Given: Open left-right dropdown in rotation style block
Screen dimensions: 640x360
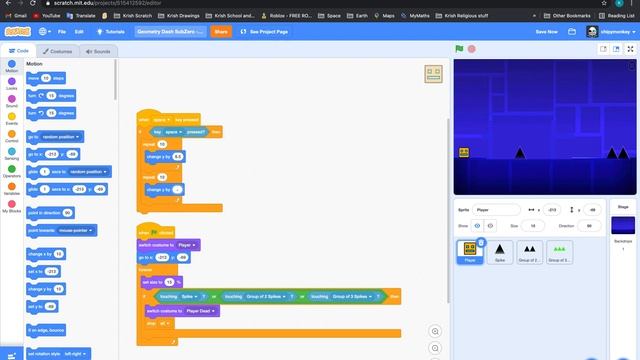Looking at the screenshot, I should pyautogui.click(x=75, y=354).
